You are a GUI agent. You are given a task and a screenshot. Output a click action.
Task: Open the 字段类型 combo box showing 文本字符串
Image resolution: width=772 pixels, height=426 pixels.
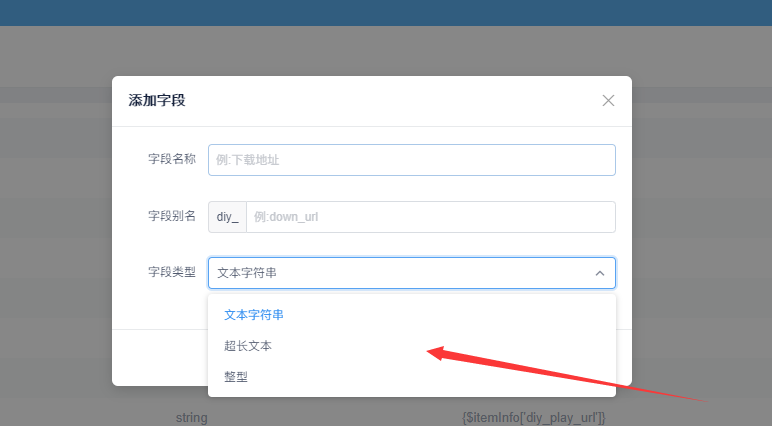pyautogui.click(x=412, y=273)
